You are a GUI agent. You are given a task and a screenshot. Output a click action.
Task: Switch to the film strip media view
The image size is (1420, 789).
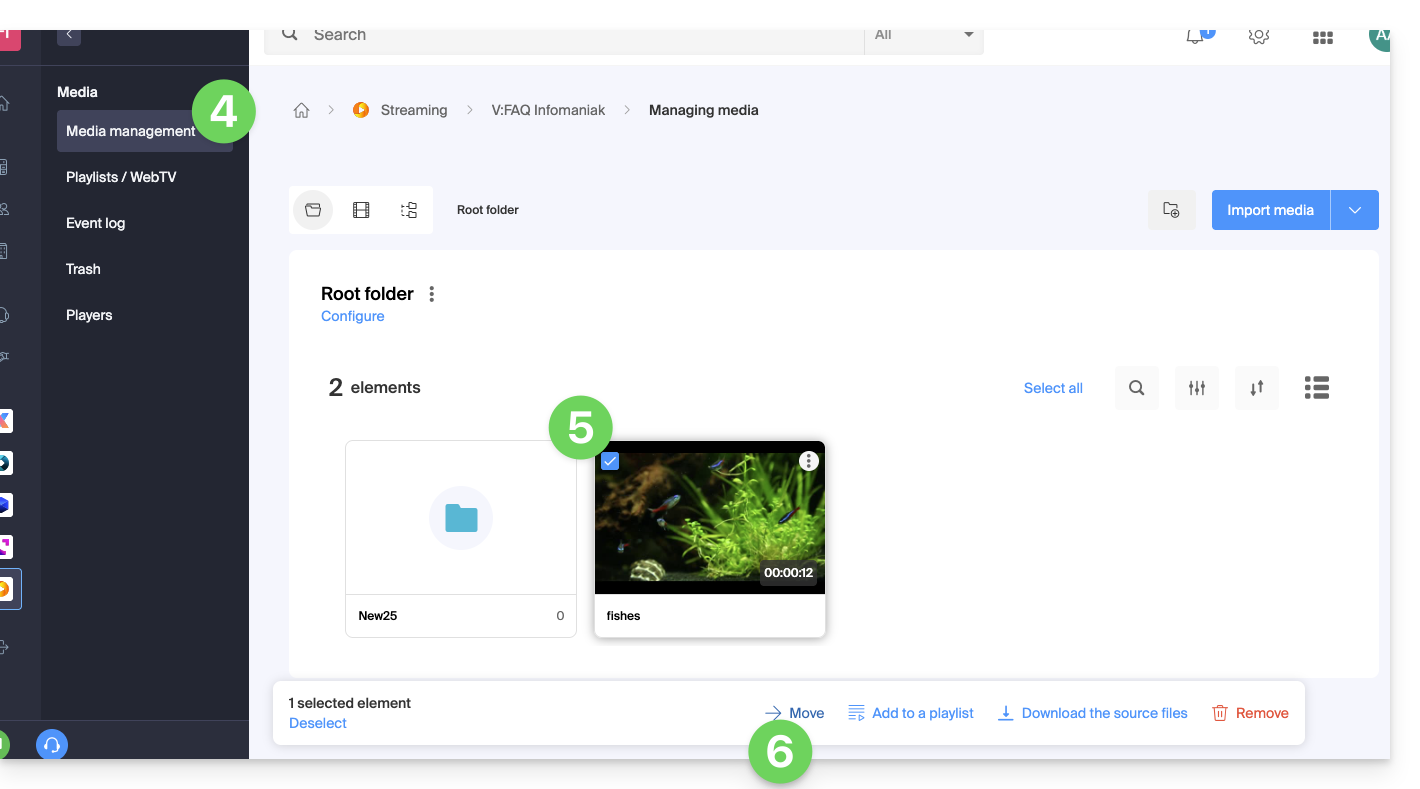pyautogui.click(x=361, y=210)
